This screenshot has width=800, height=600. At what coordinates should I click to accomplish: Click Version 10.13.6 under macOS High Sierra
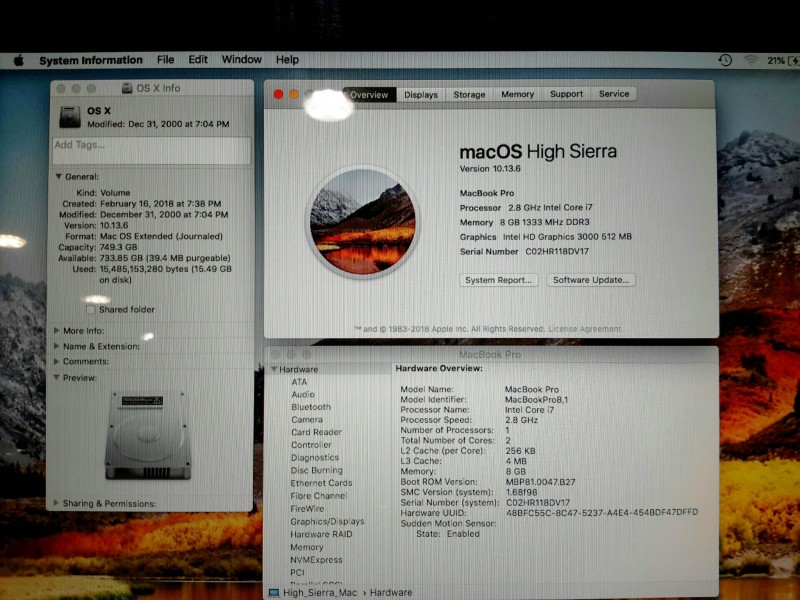490,169
